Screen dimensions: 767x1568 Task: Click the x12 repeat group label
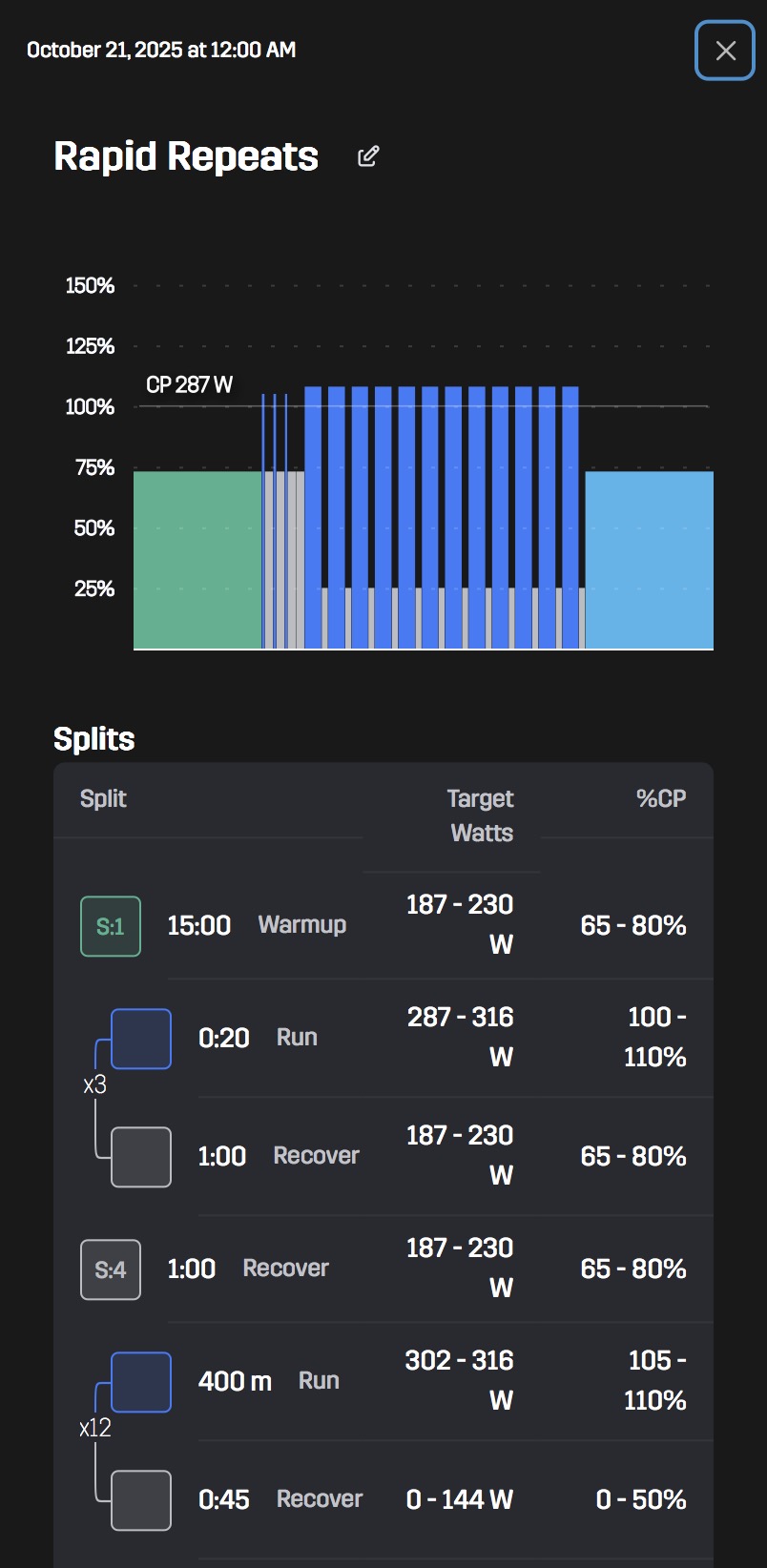click(94, 1429)
